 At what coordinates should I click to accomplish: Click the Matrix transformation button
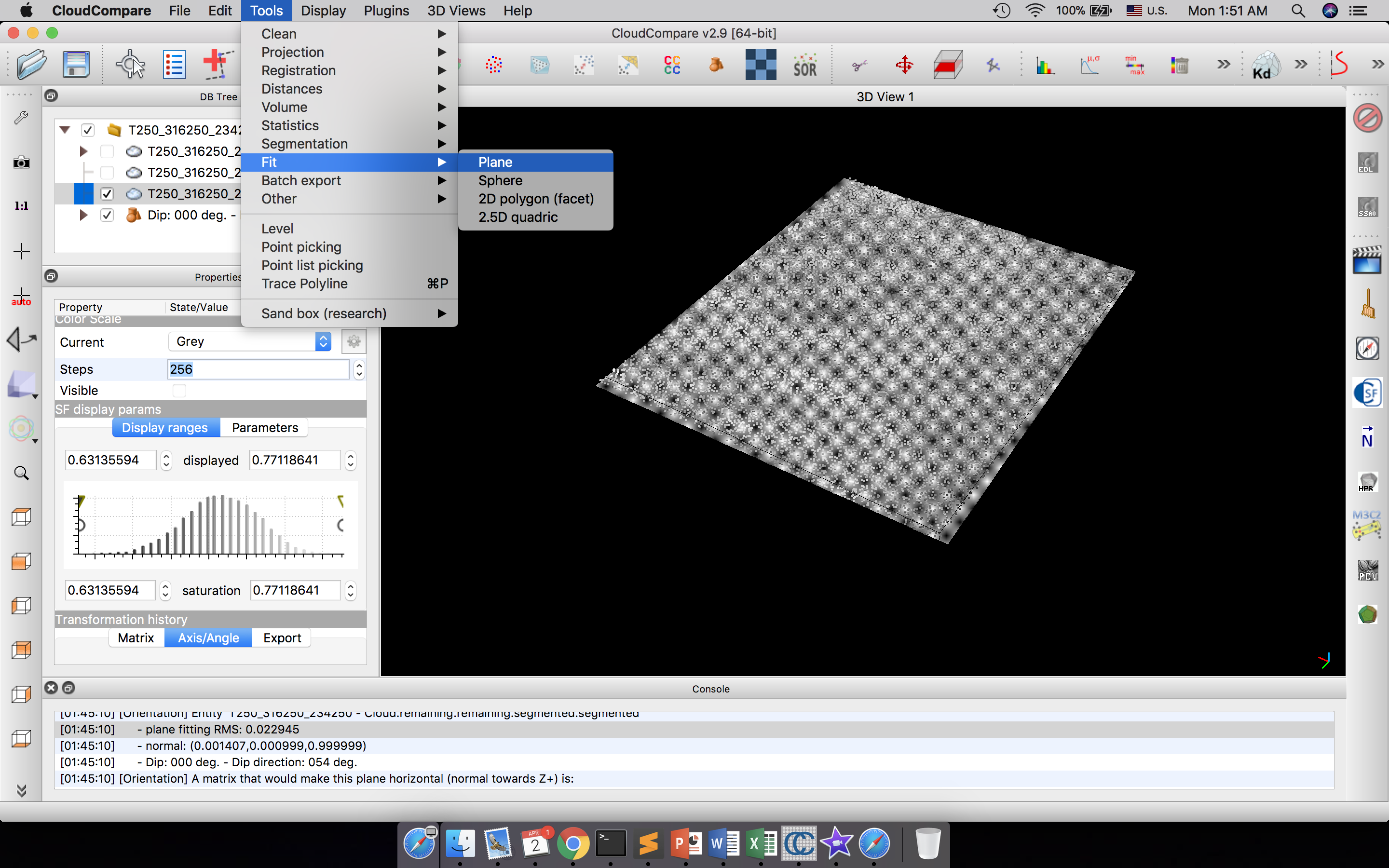[x=136, y=638]
